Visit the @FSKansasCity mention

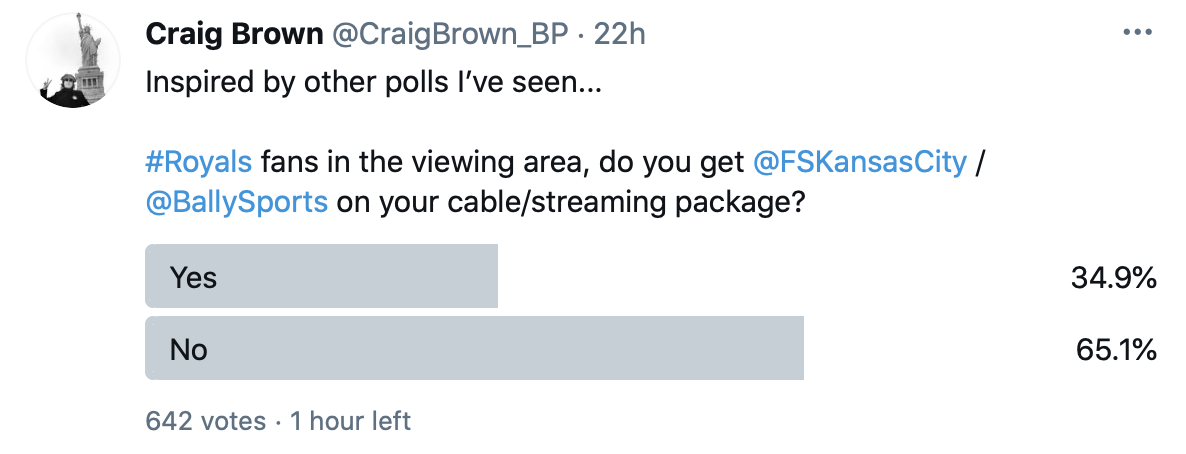[861, 161]
